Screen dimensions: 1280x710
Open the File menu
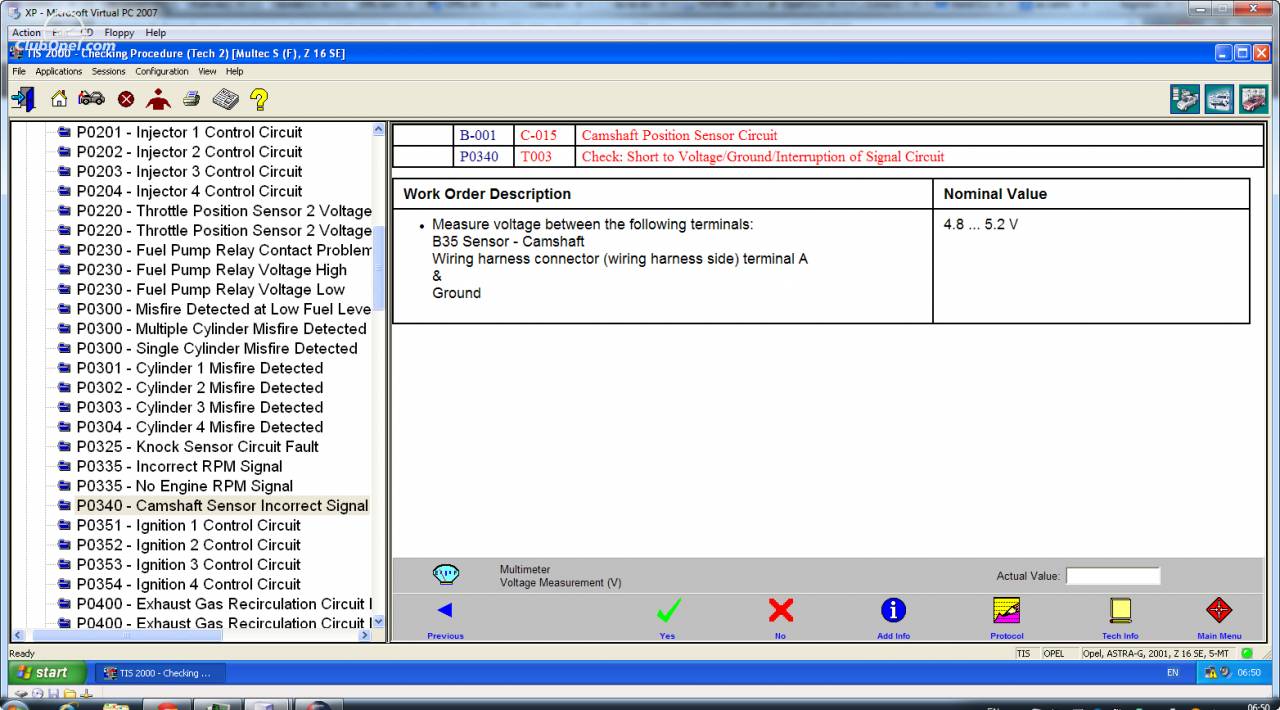click(19, 72)
